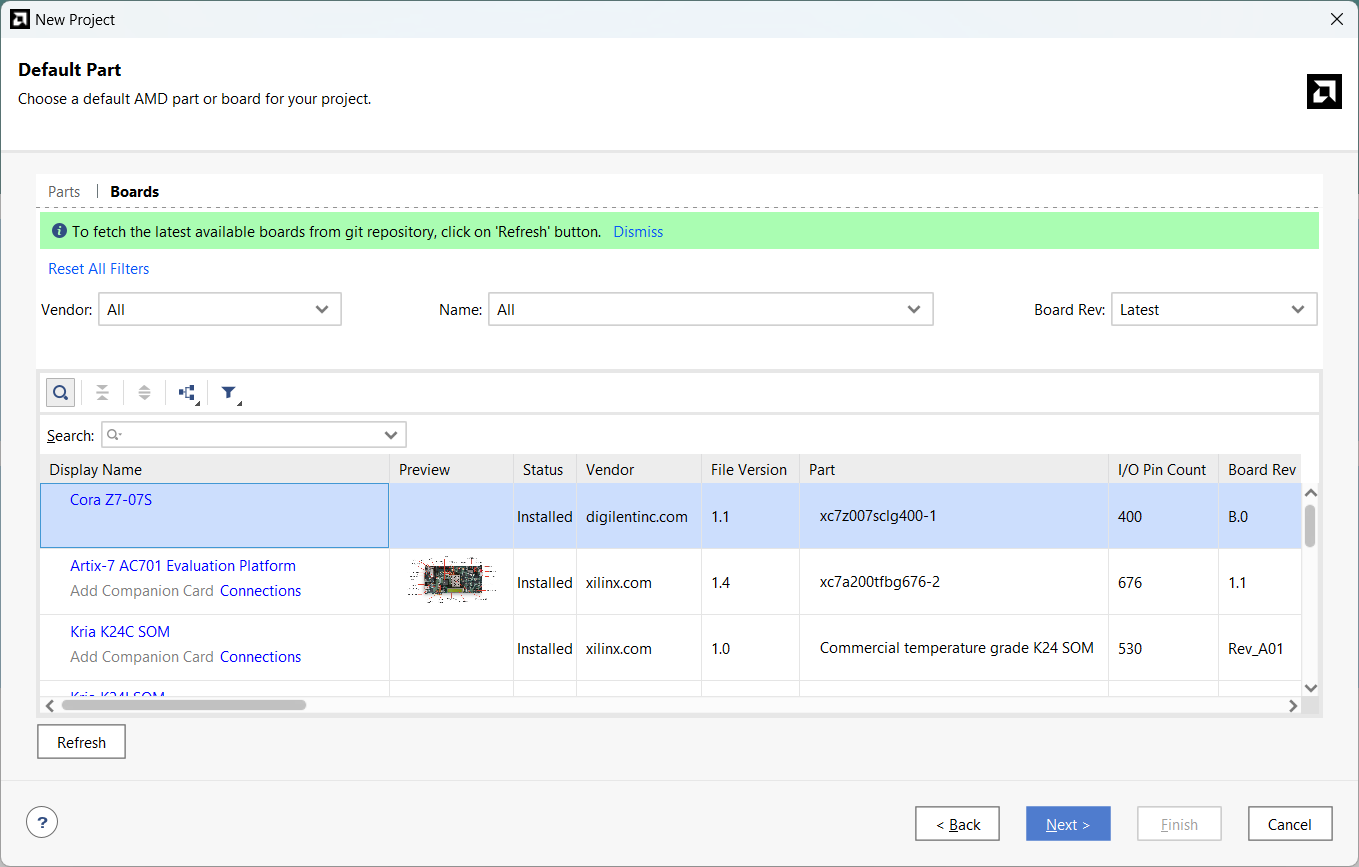This screenshot has height=867, width=1359.
Task: Click Reset All Filters link
Action: coord(99,269)
